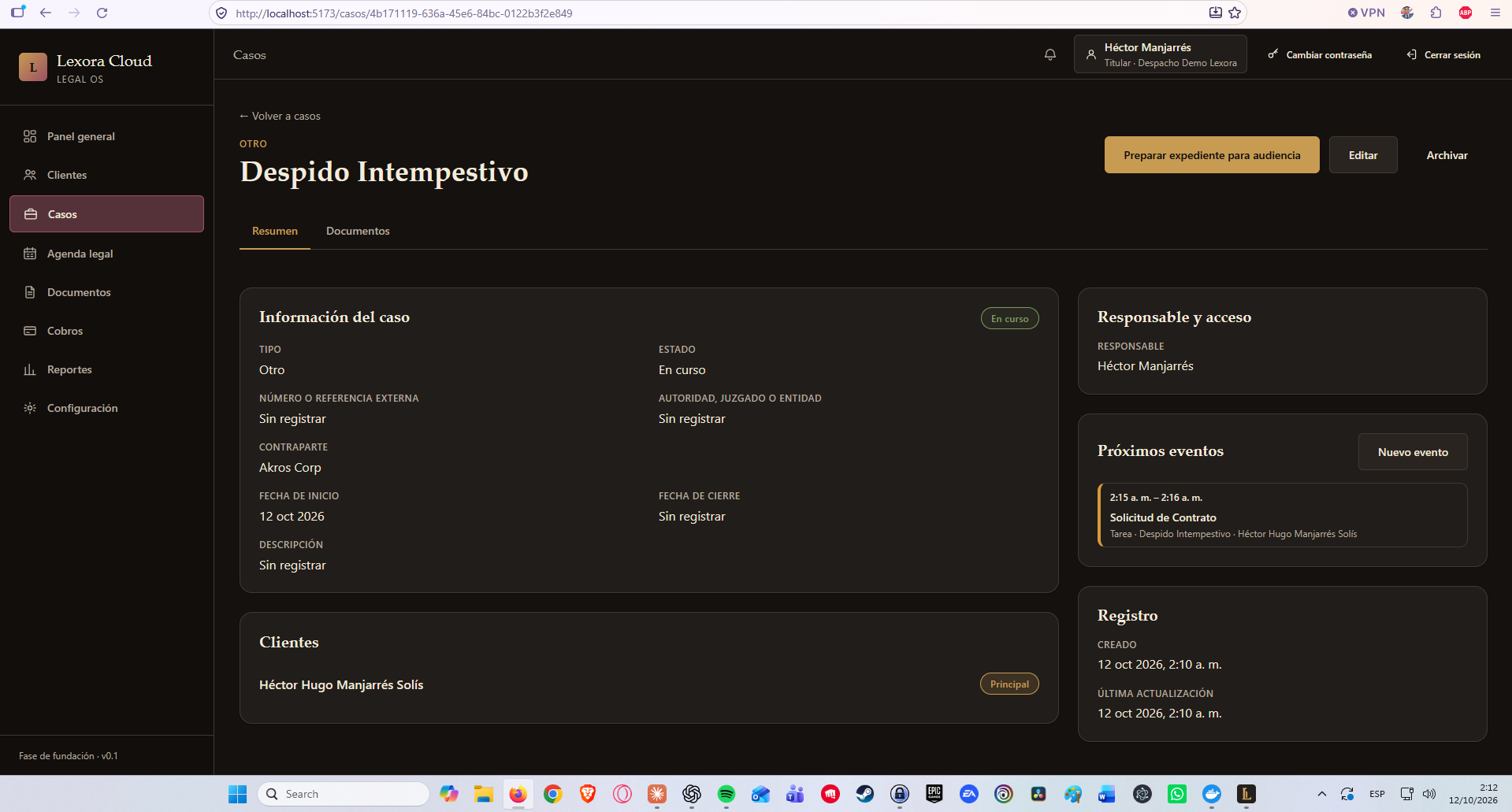
Task: Open the Panel general sidebar item
Action: [106, 136]
